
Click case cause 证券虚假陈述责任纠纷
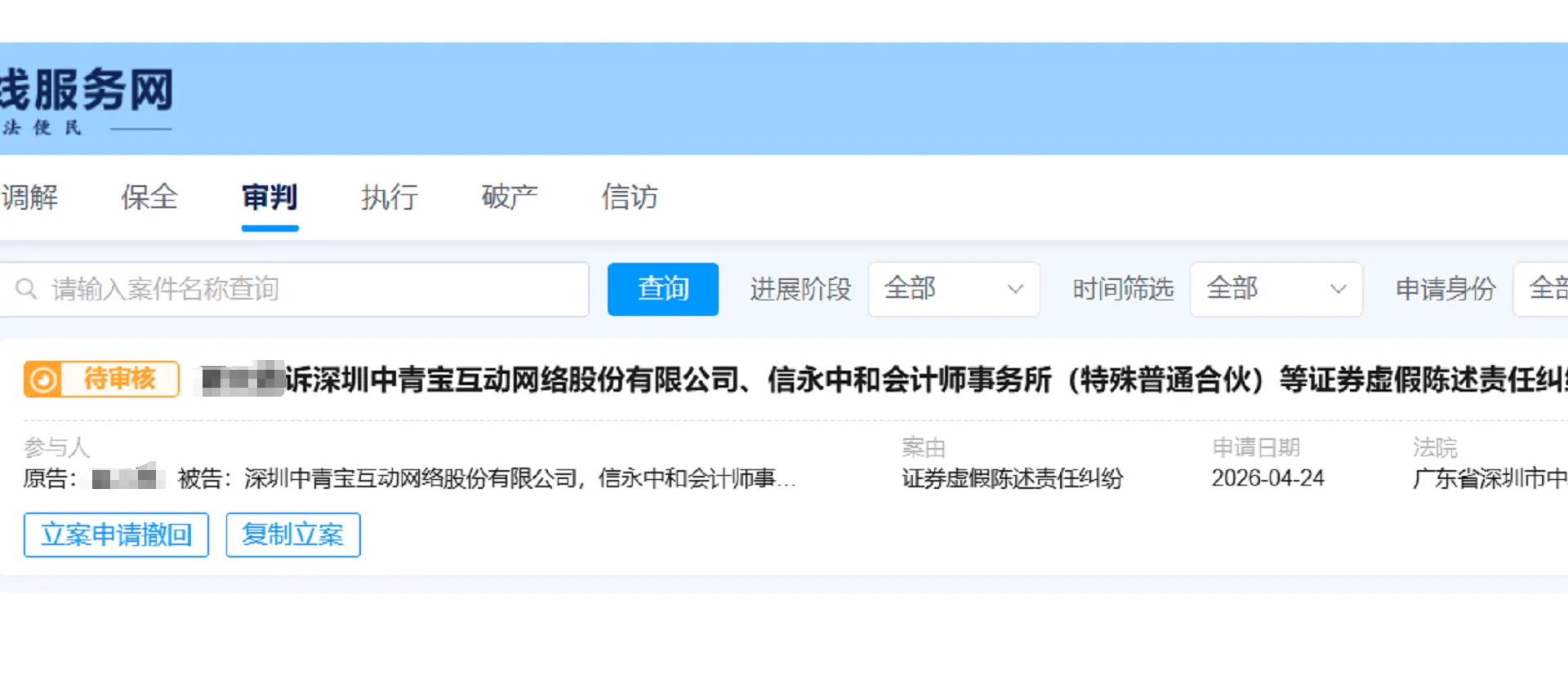coord(1013,478)
